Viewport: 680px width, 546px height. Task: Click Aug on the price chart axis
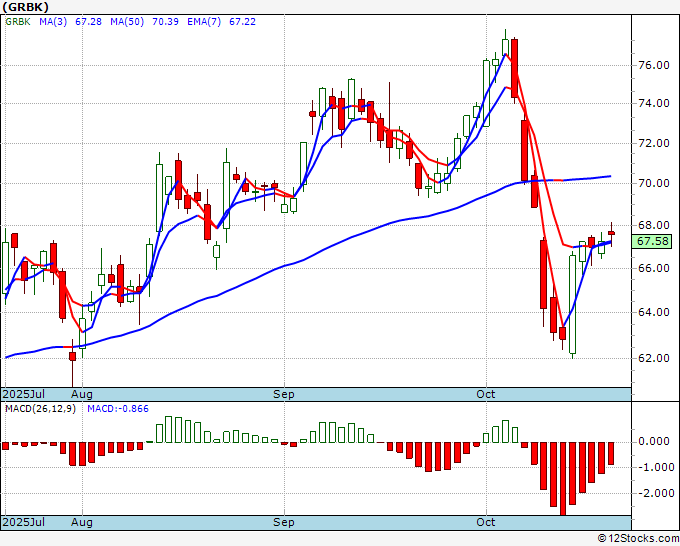(x=82, y=394)
